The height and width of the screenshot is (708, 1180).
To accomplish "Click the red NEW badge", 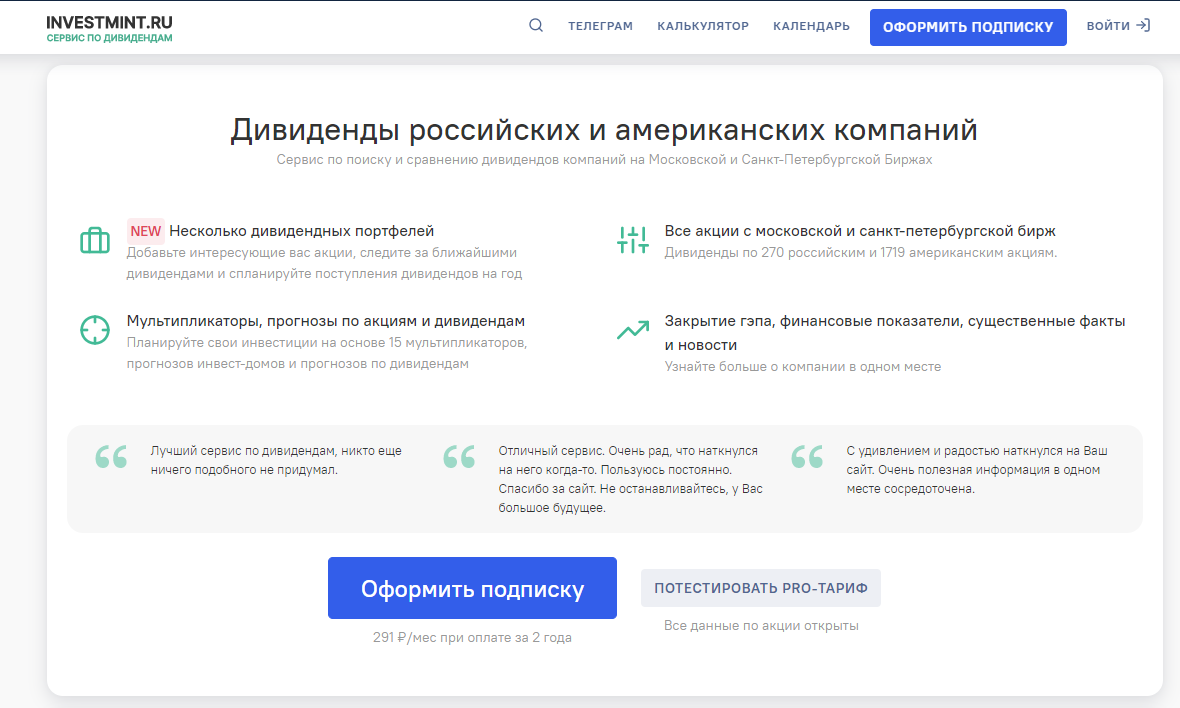I will (146, 231).
